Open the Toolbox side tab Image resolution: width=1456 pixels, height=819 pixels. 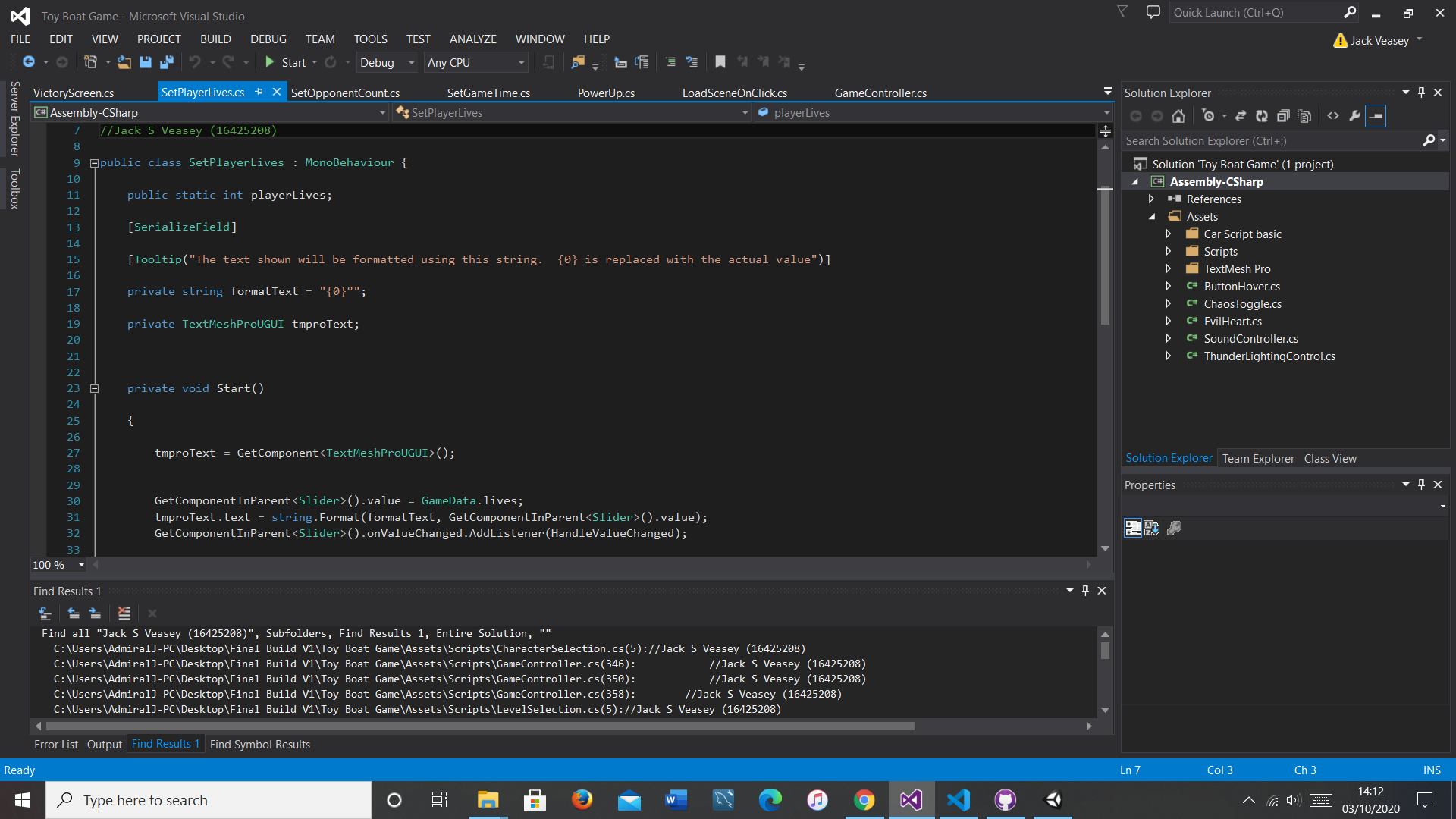pos(14,189)
